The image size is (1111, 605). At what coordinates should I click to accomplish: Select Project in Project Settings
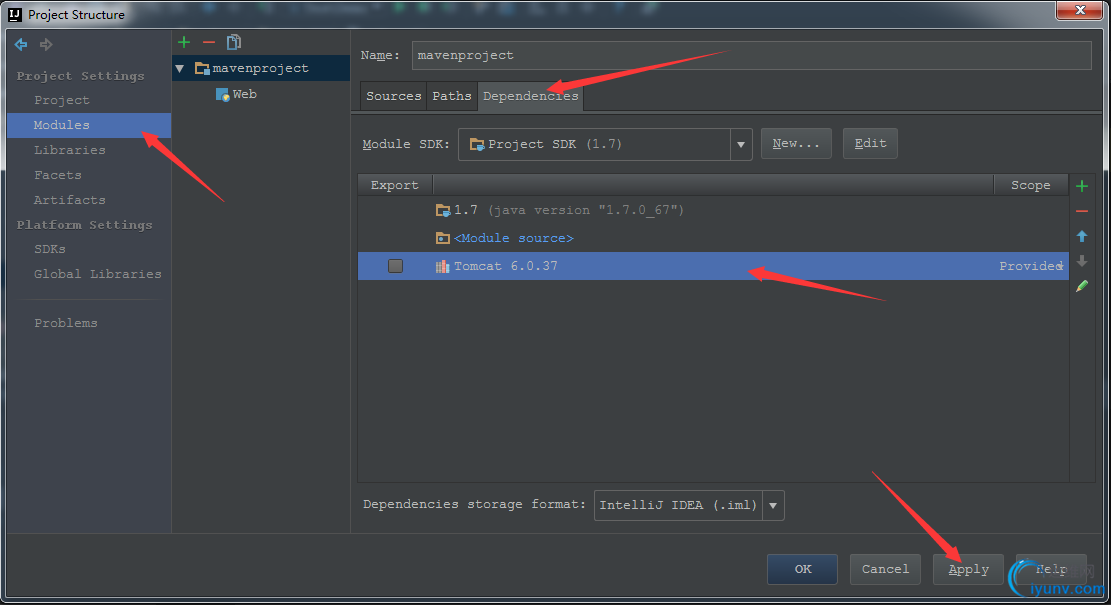62,101
